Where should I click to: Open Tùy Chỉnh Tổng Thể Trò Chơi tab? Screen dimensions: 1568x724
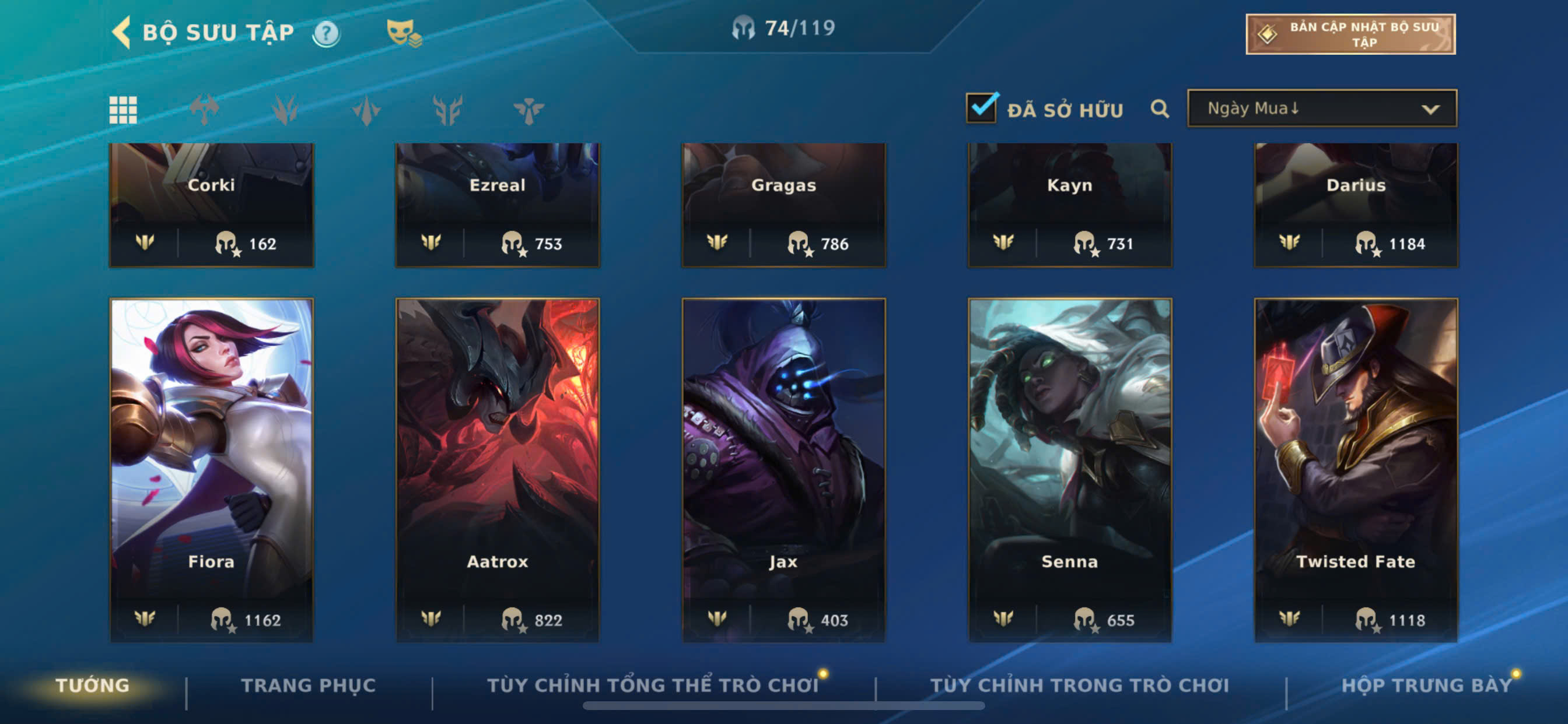653,685
